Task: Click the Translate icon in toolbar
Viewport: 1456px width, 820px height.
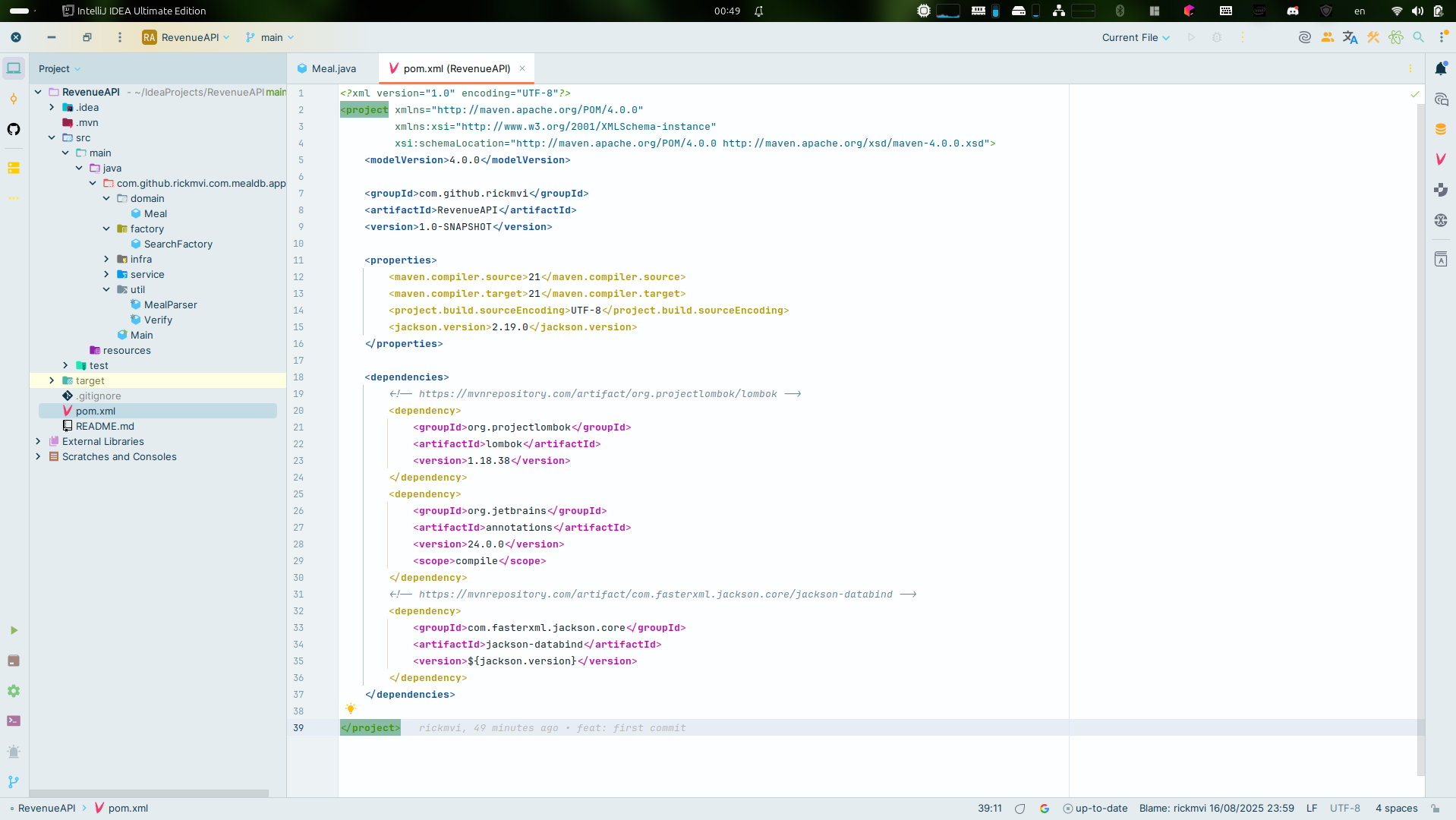Action: click(1350, 37)
